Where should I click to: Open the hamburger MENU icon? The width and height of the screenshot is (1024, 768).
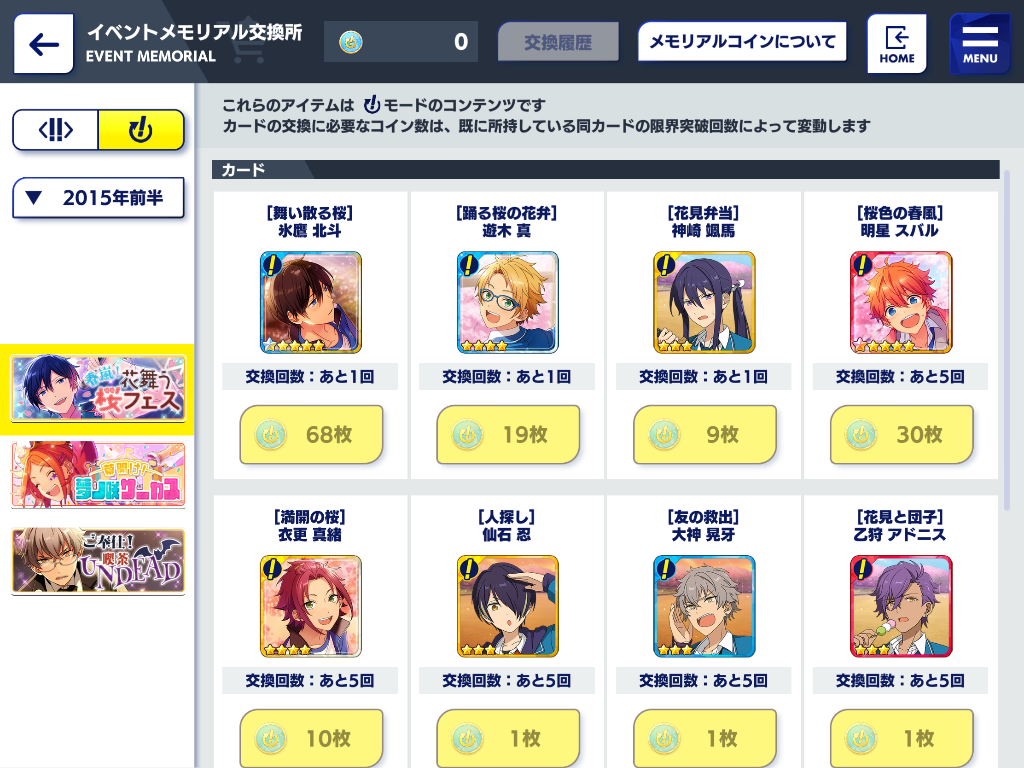click(980, 44)
